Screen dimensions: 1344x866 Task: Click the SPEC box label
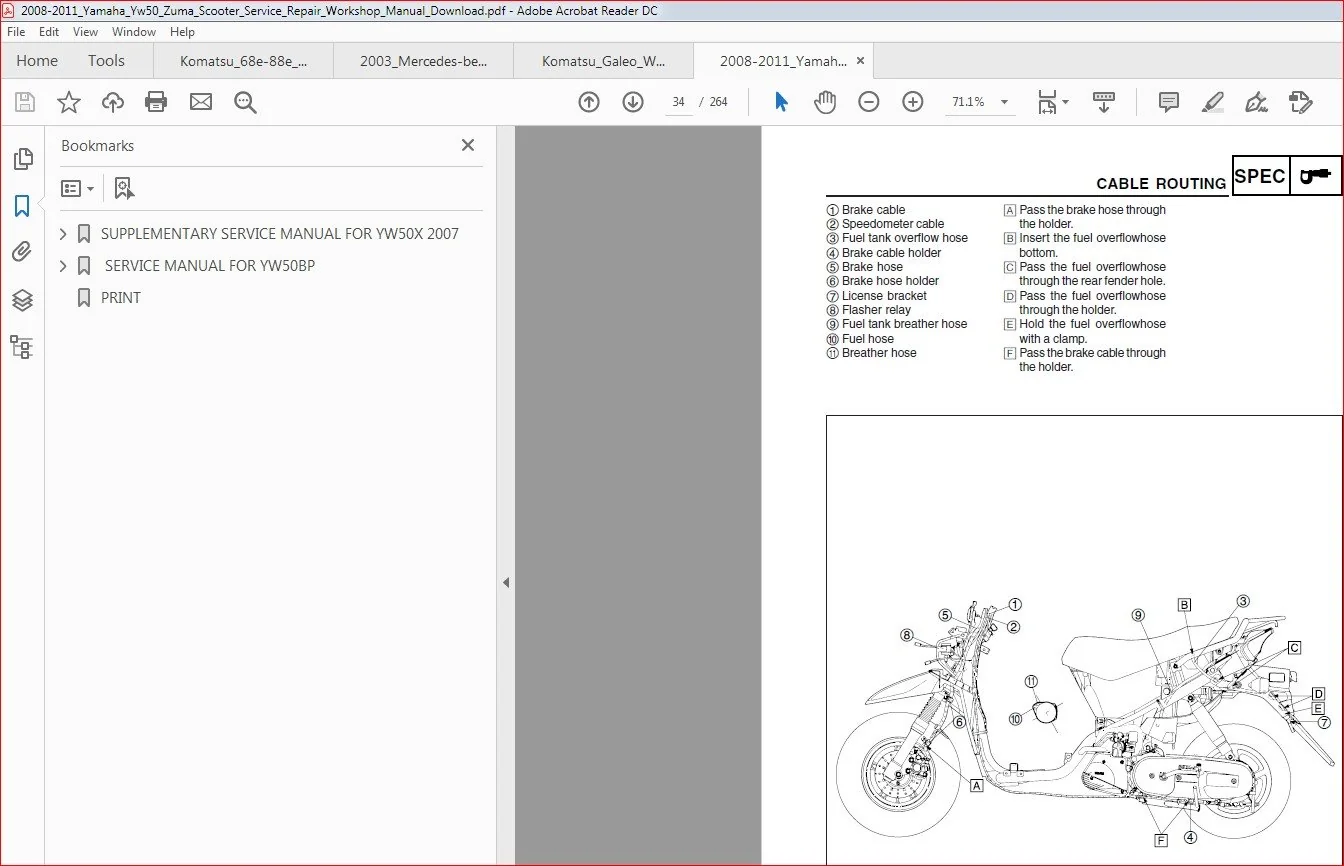point(1260,176)
